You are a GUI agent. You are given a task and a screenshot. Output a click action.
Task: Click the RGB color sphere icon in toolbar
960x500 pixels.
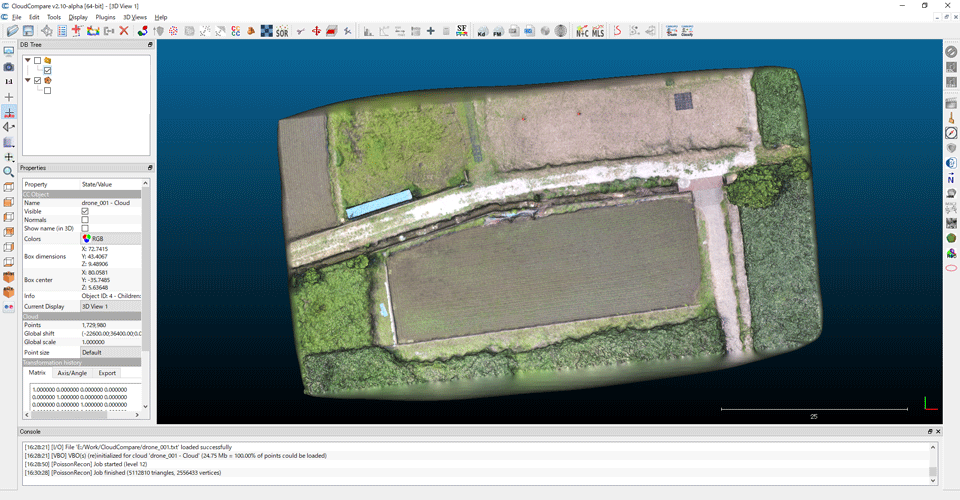coord(143,31)
